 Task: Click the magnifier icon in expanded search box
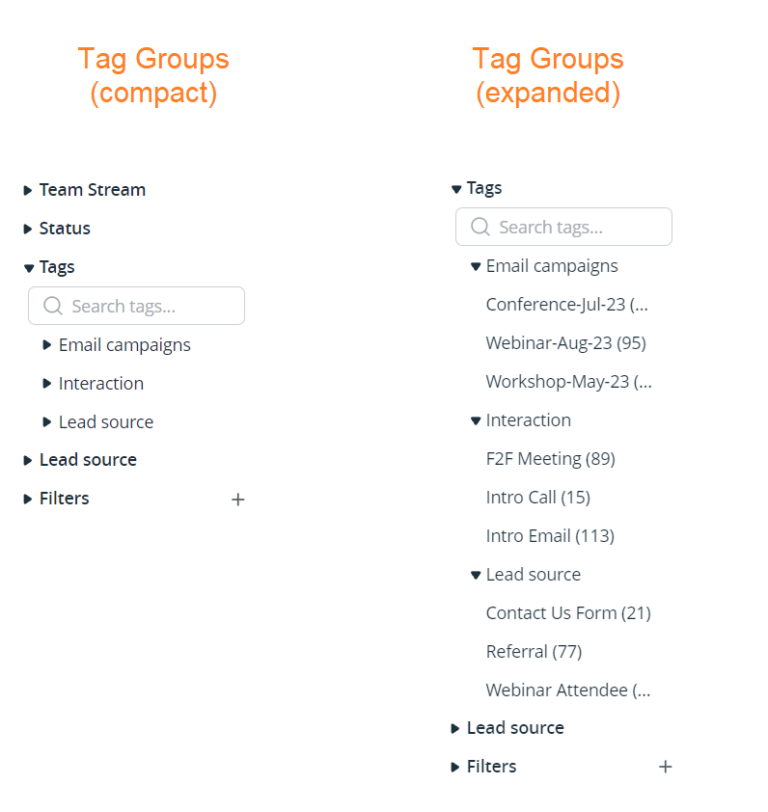click(480, 227)
